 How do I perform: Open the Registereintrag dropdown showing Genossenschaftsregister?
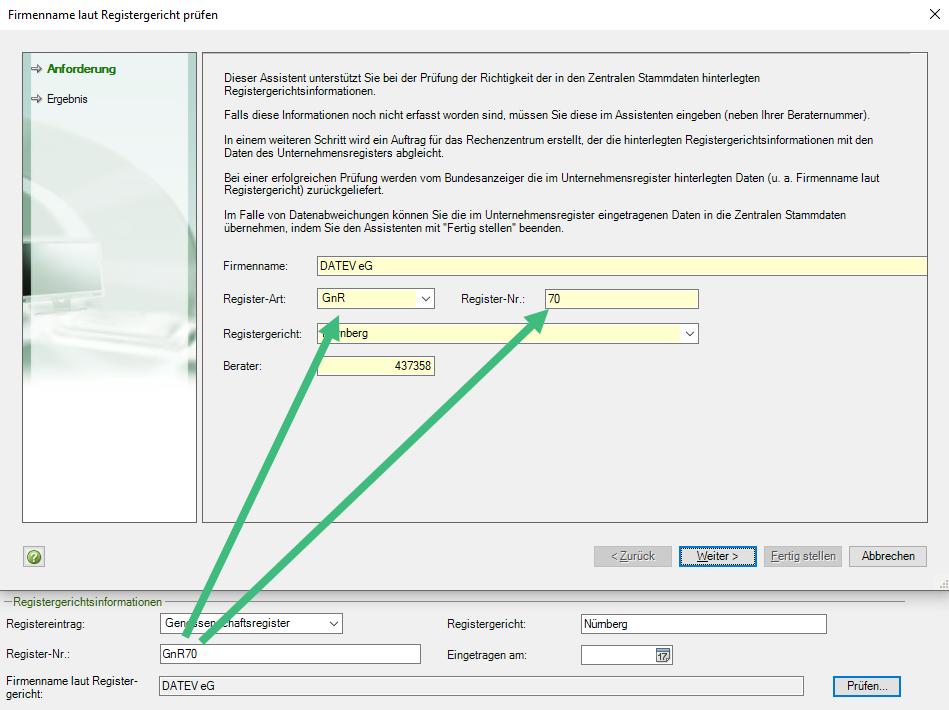tap(333, 623)
